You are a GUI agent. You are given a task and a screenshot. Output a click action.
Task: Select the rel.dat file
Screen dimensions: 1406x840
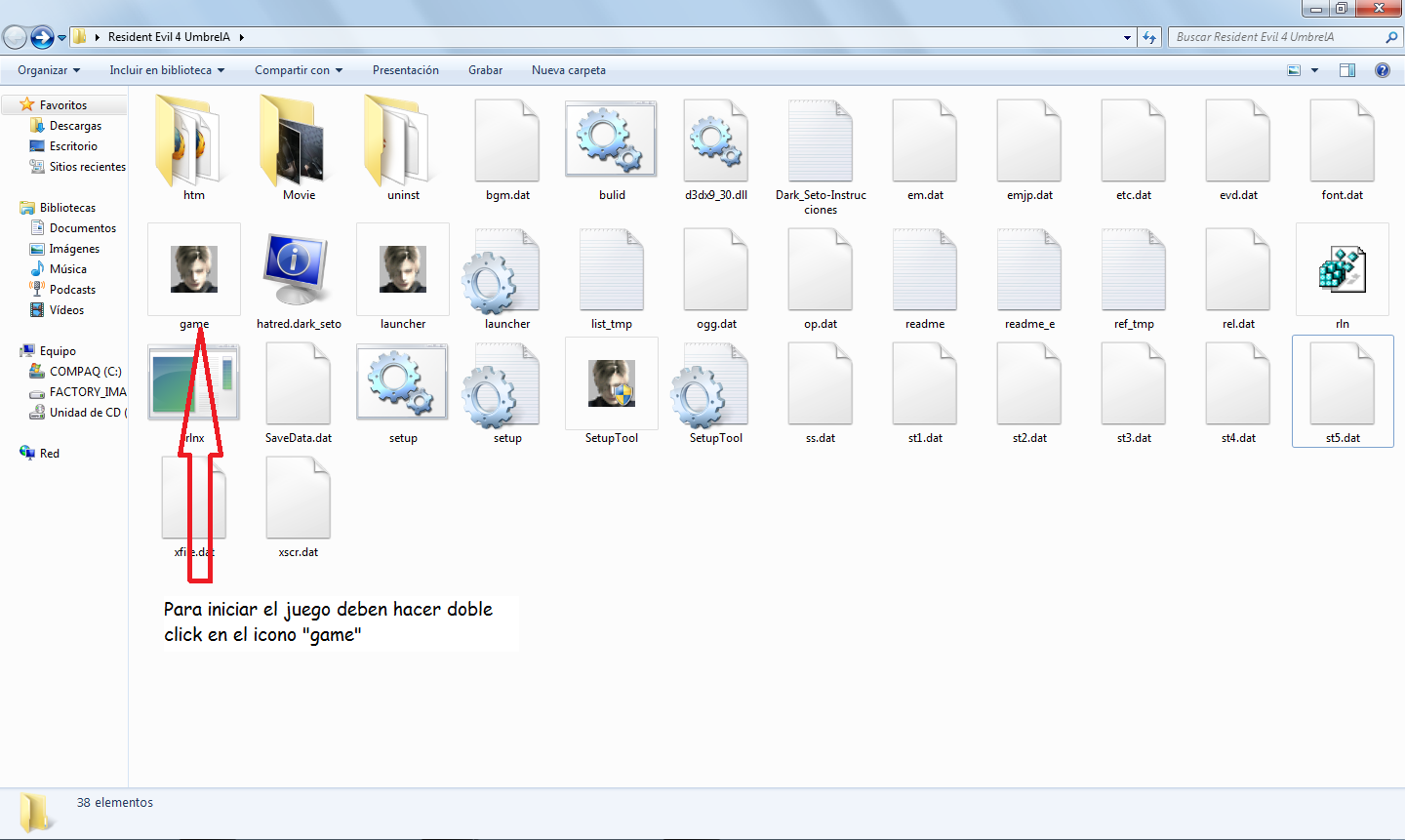[x=1238, y=277]
